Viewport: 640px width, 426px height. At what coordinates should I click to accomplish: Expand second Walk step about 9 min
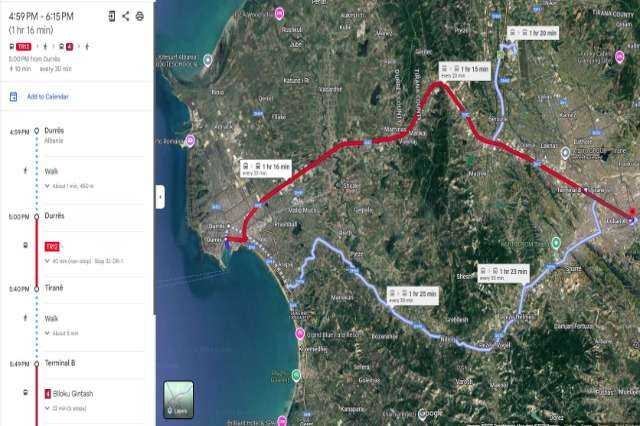pos(47,333)
